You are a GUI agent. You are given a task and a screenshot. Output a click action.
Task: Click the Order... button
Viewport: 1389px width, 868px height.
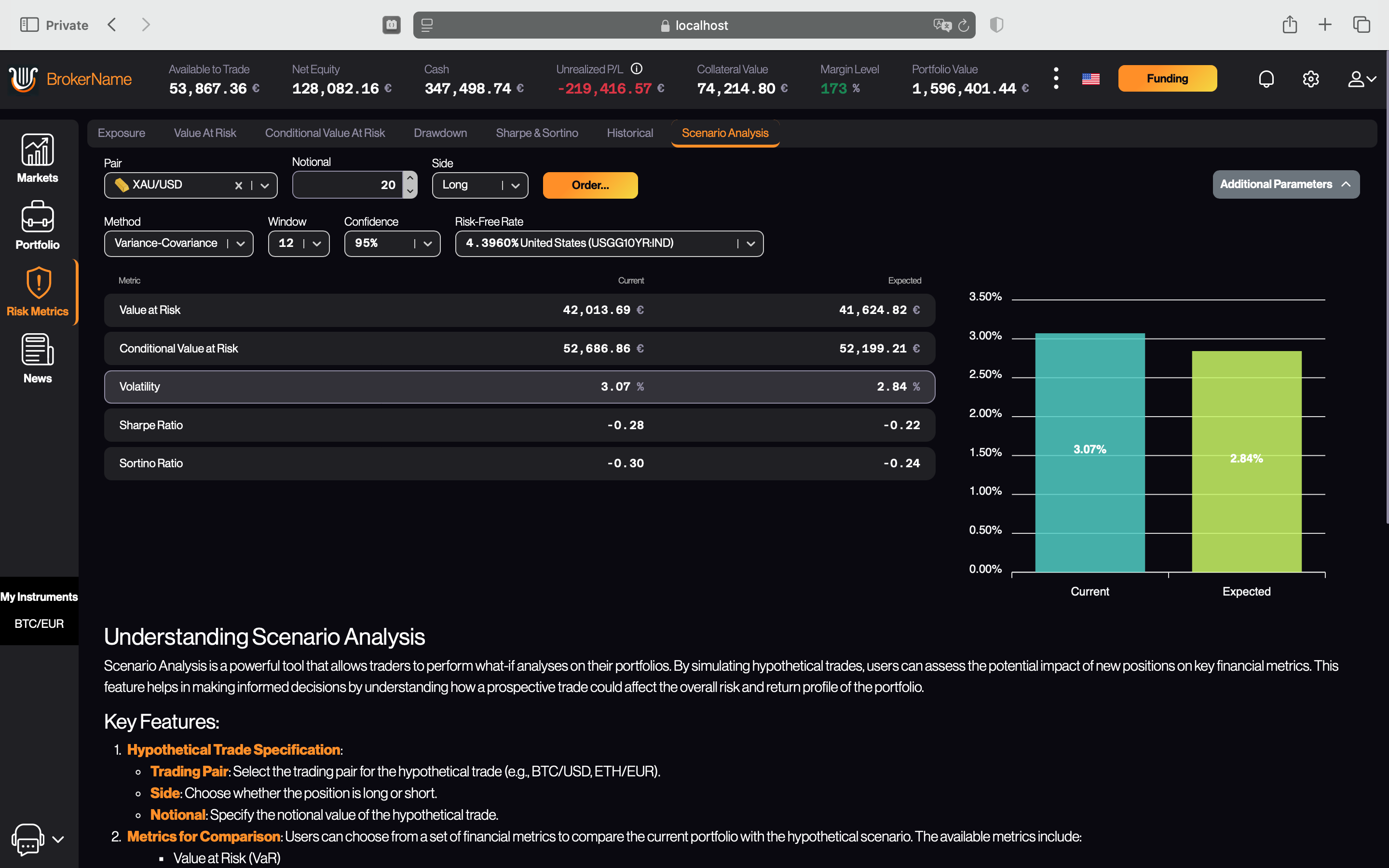[590, 186]
